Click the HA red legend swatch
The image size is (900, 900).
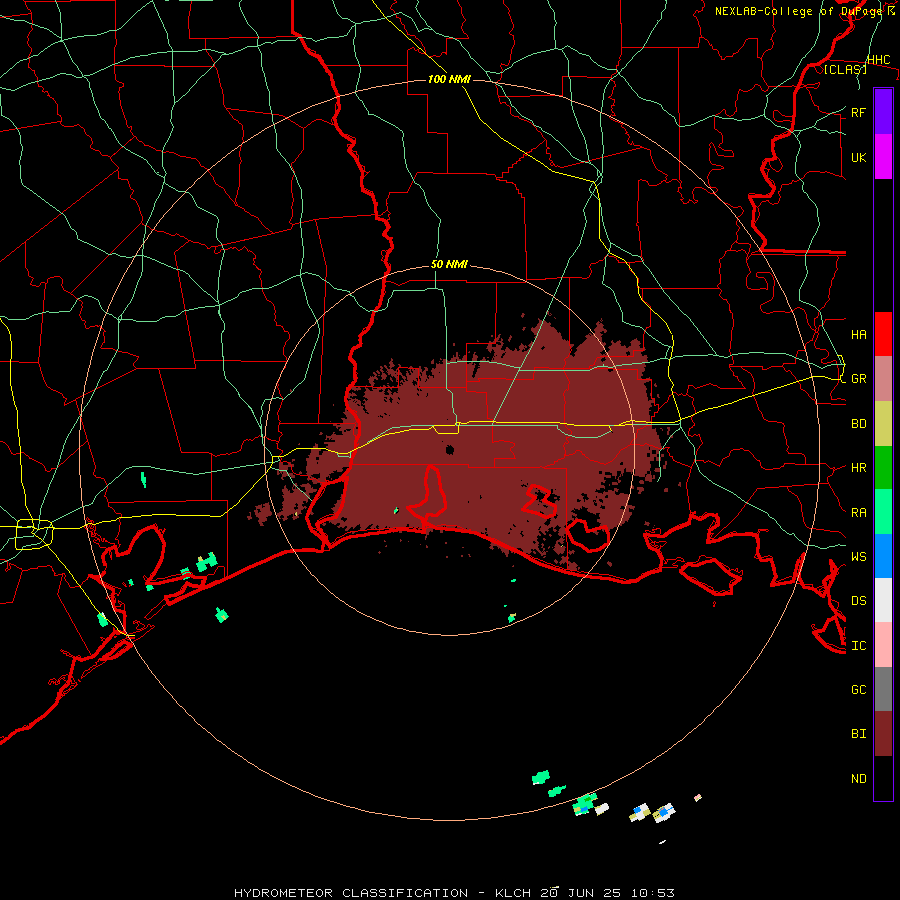[883, 334]
